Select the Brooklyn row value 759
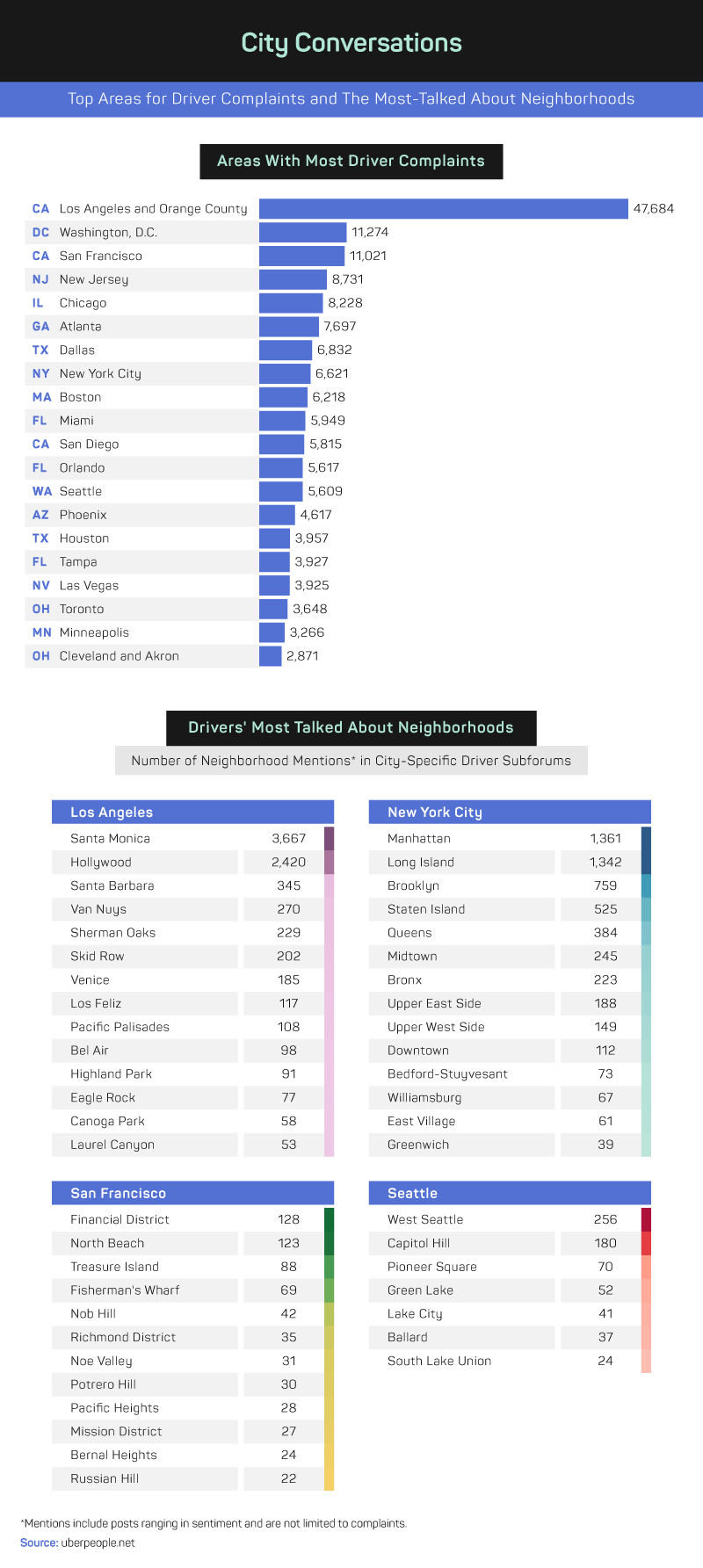 605,886
